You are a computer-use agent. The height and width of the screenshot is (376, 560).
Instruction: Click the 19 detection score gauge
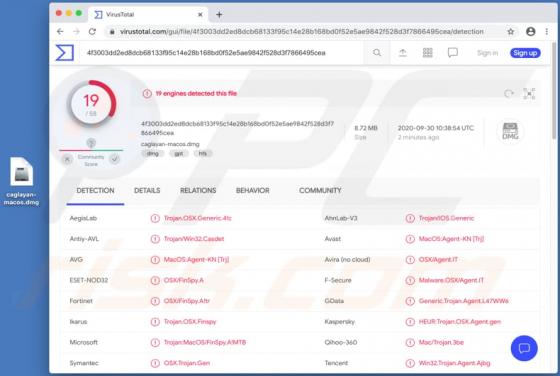click(91, 104)
